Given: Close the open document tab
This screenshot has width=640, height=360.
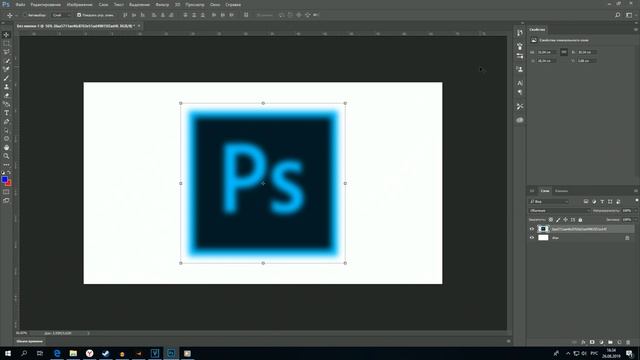Looking at the screenshot, I should (139, 26).
